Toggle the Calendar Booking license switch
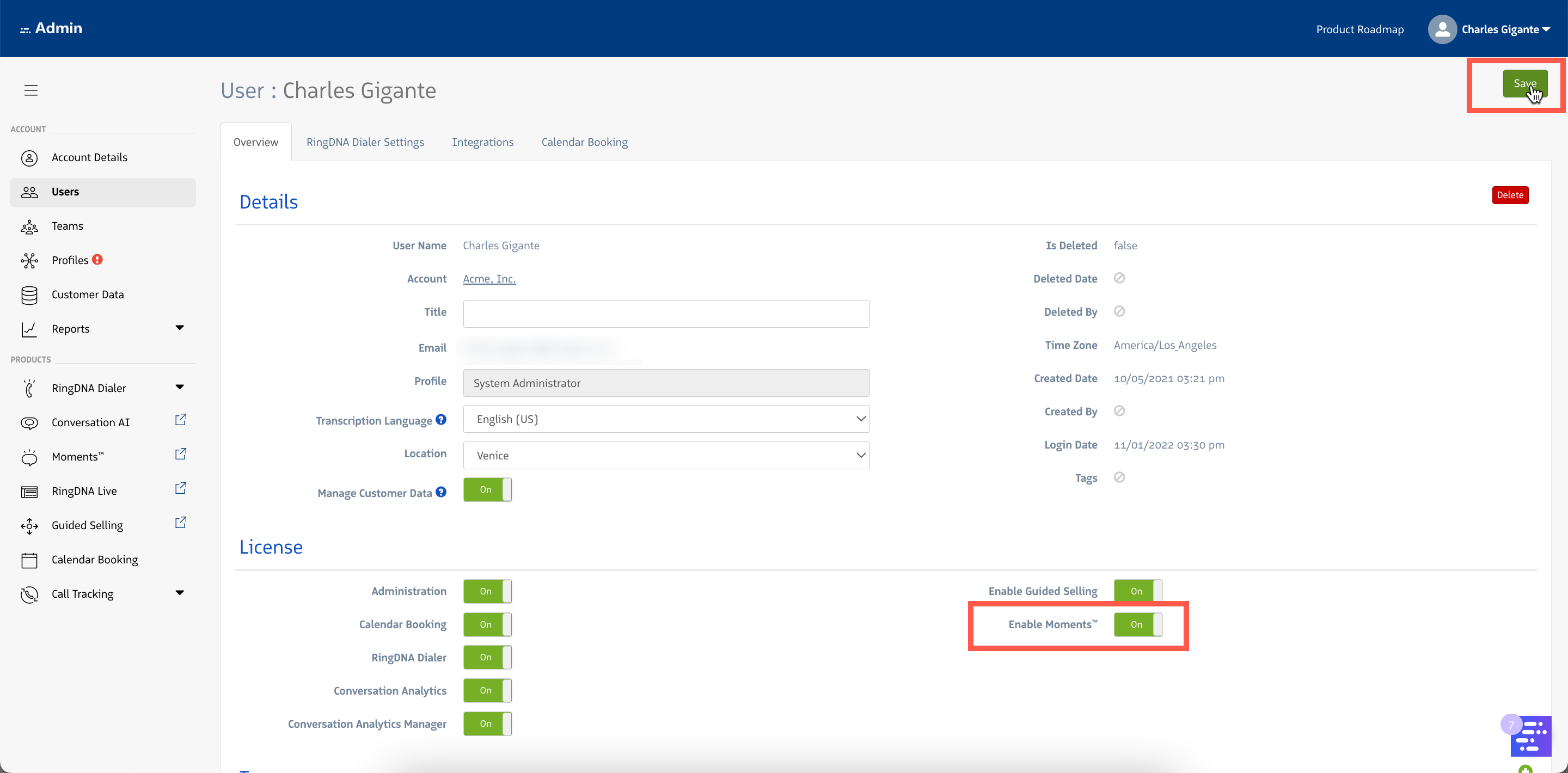Image resolution: width=1568 pixels, height=773 pixels. 488,624
